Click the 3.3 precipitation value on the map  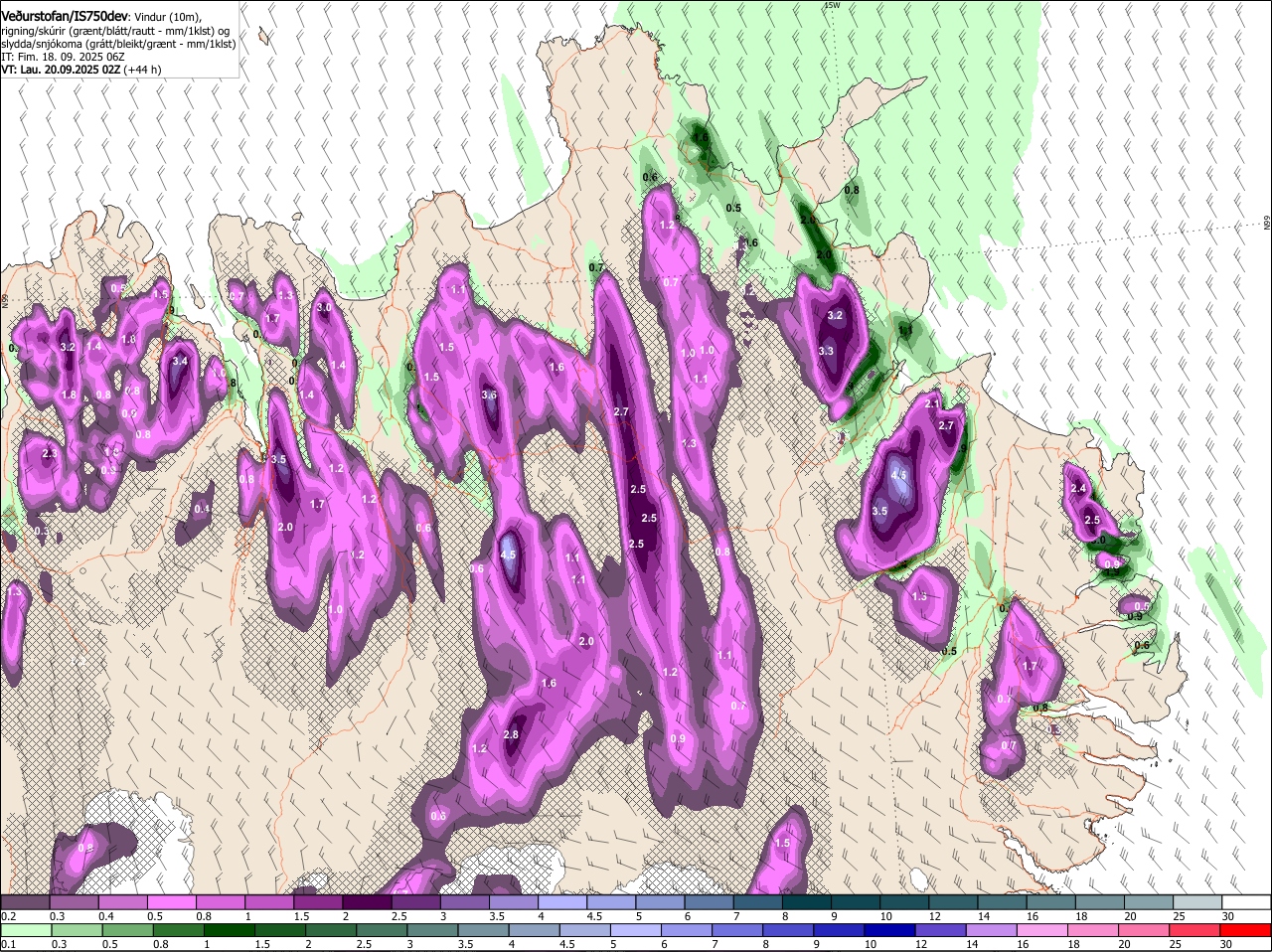click(x=826, y=351)
